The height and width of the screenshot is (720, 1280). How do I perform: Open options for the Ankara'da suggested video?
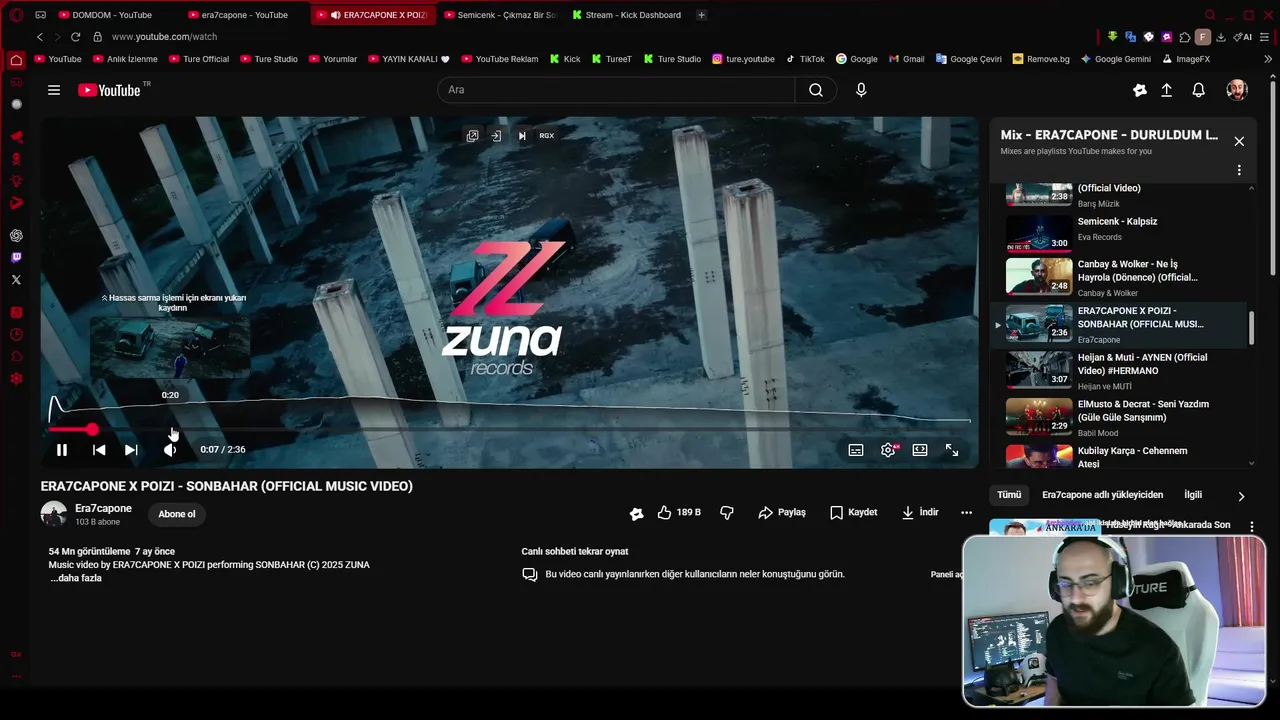click(1251, 526)
